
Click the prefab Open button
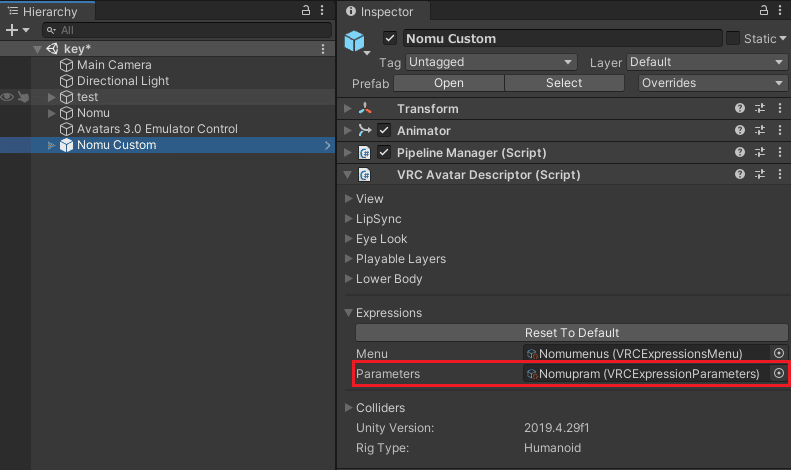click(x=449, y=83)
